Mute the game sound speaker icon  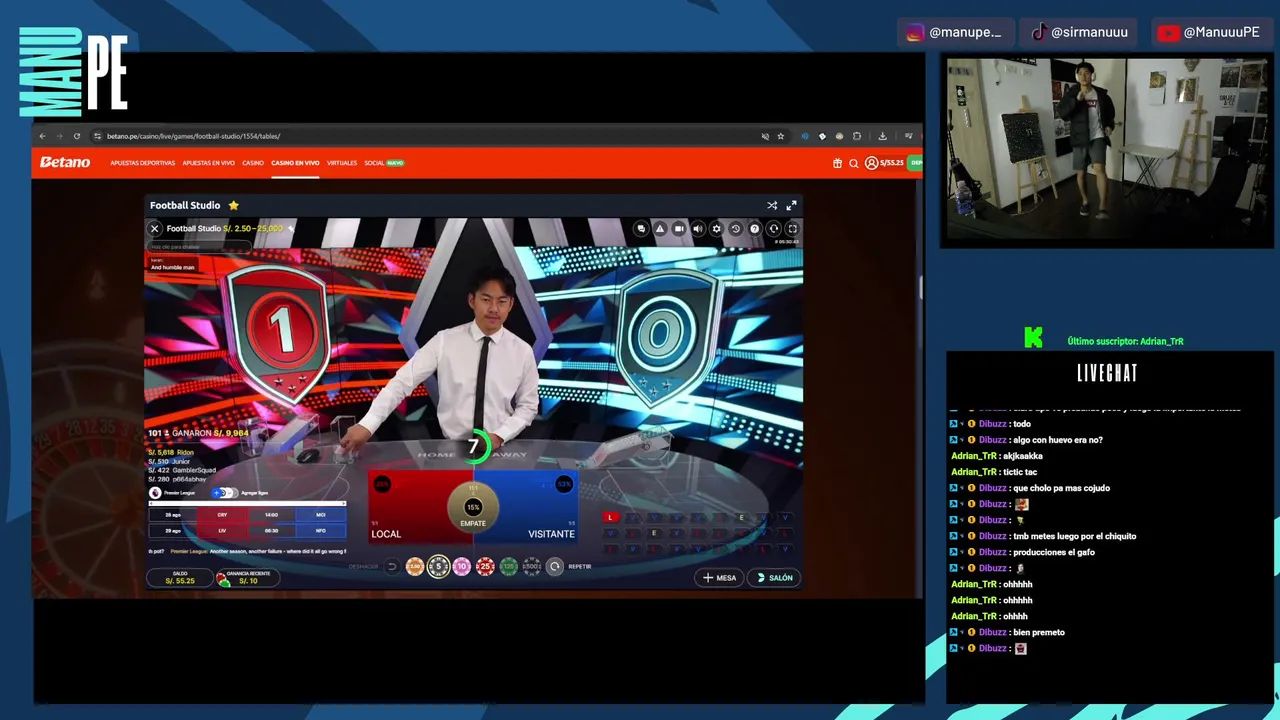(x=698, y=229)
